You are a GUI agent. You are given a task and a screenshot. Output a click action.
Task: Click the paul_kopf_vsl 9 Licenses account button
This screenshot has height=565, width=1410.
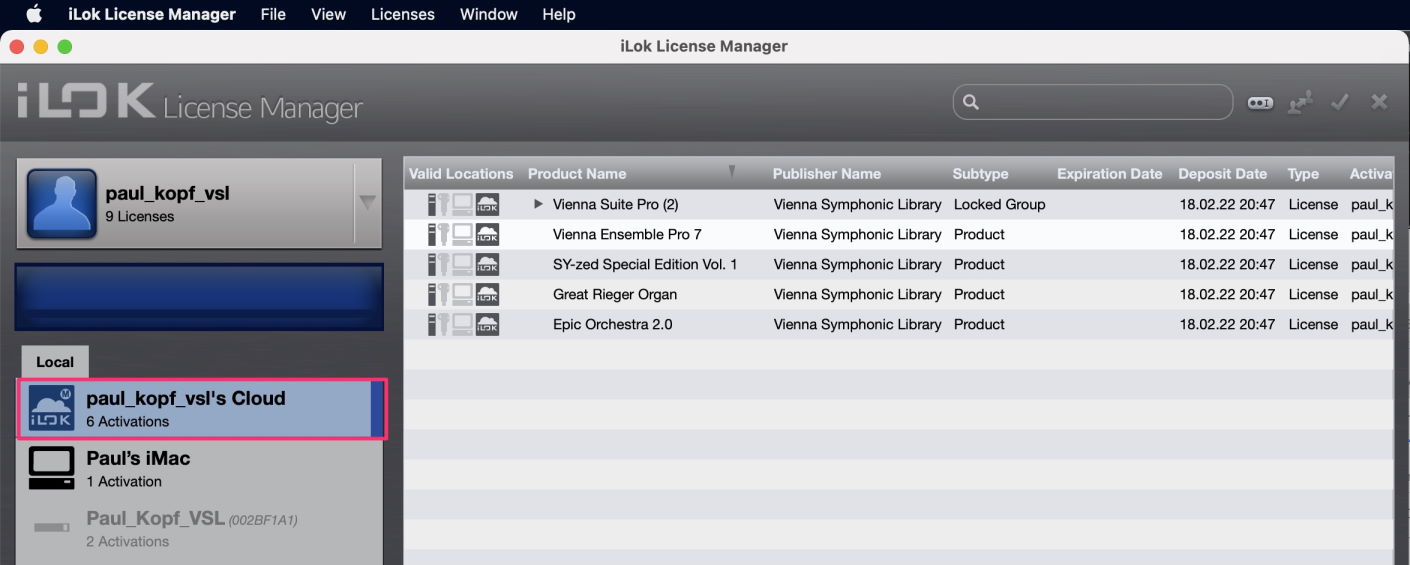pos(199,203)
